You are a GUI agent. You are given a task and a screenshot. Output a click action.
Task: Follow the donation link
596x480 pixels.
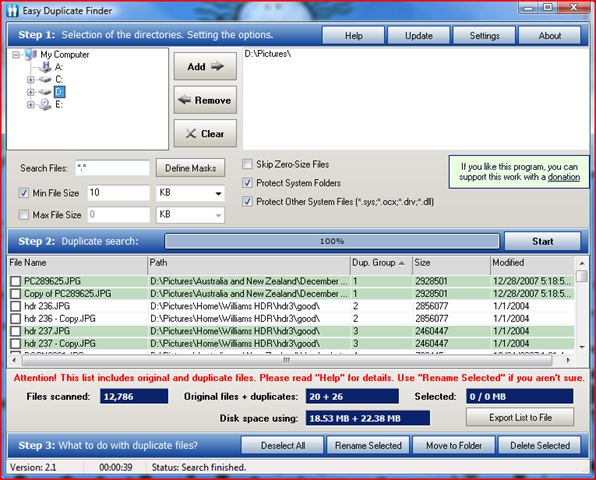pos(564,177)
